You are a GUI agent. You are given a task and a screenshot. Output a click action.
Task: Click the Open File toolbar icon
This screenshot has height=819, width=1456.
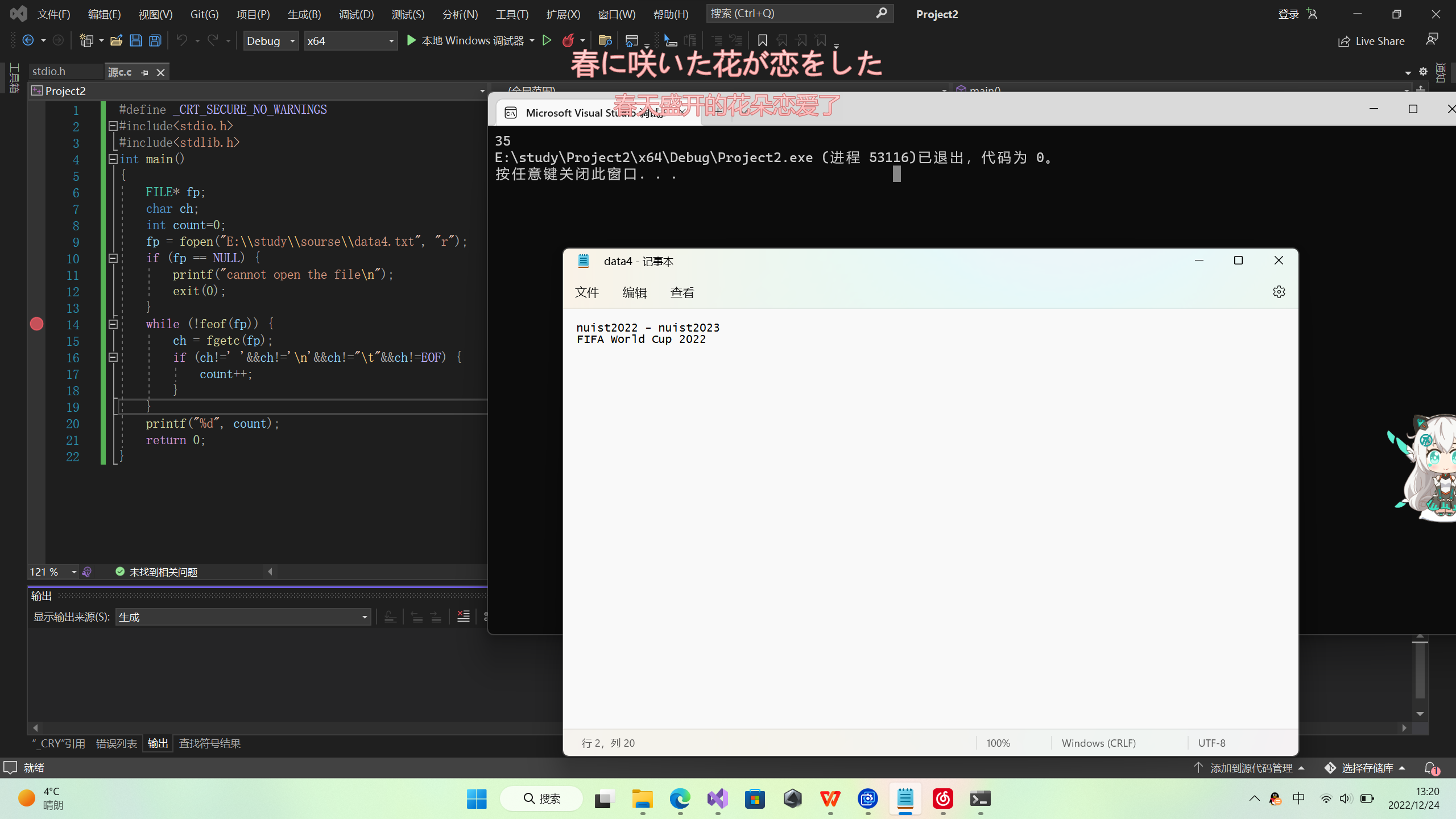(x=117, y=40)
